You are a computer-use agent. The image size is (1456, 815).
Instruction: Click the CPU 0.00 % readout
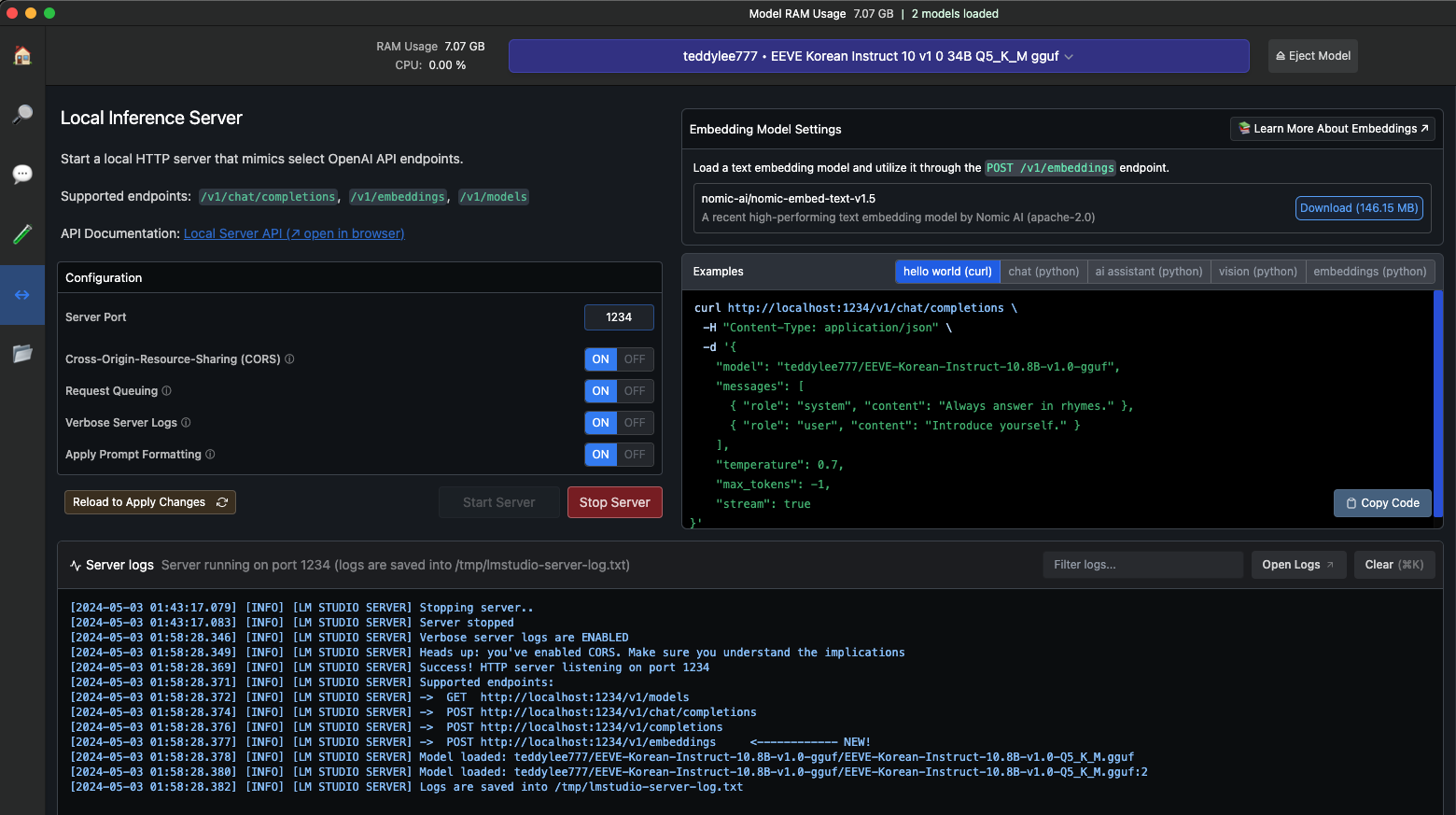point(430,65)
